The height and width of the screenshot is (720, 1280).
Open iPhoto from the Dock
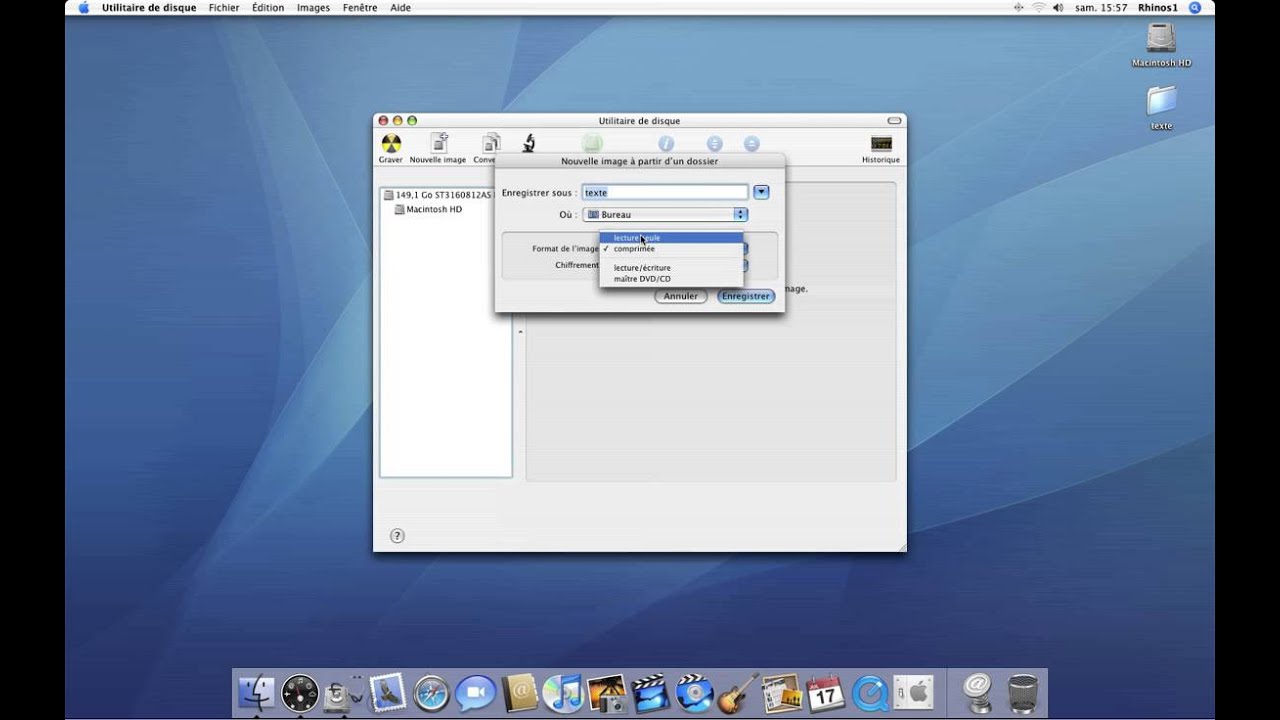coord(607,692)
